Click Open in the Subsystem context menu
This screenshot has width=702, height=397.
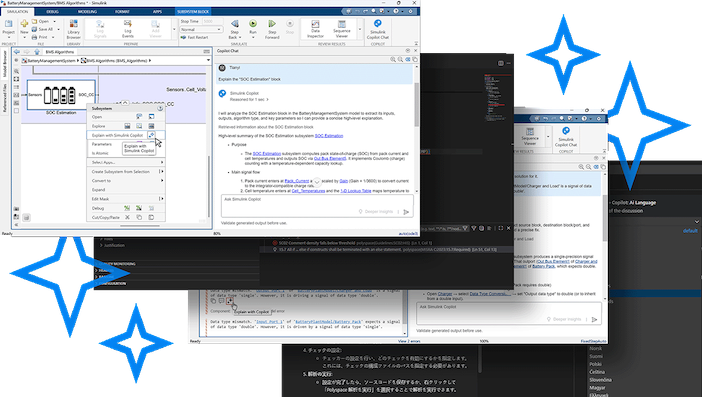97,117
